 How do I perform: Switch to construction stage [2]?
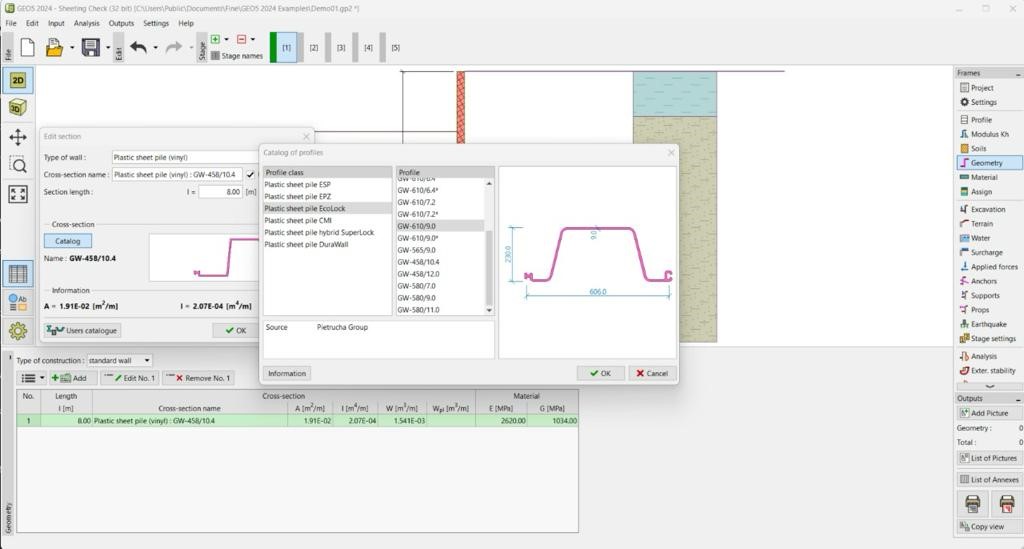tap(313, 47)
